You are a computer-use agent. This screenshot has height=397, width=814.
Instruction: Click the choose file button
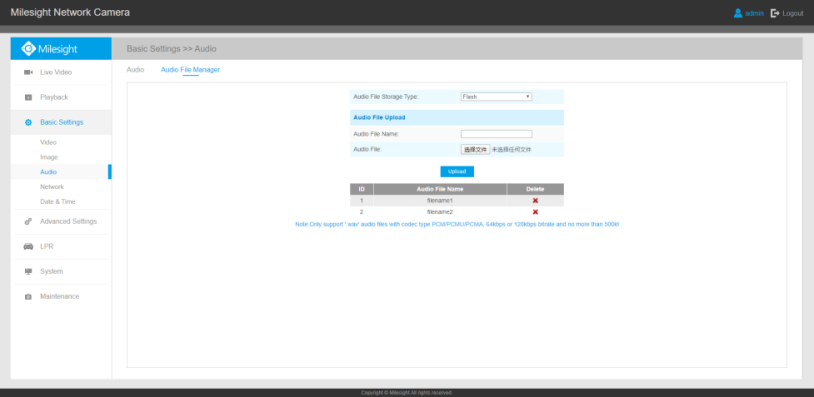[x=475, y=149]
